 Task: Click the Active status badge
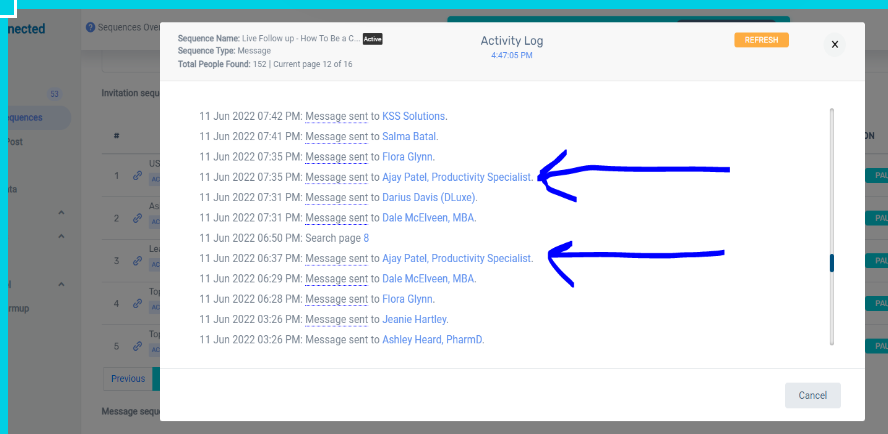click(x=373, y=39)
